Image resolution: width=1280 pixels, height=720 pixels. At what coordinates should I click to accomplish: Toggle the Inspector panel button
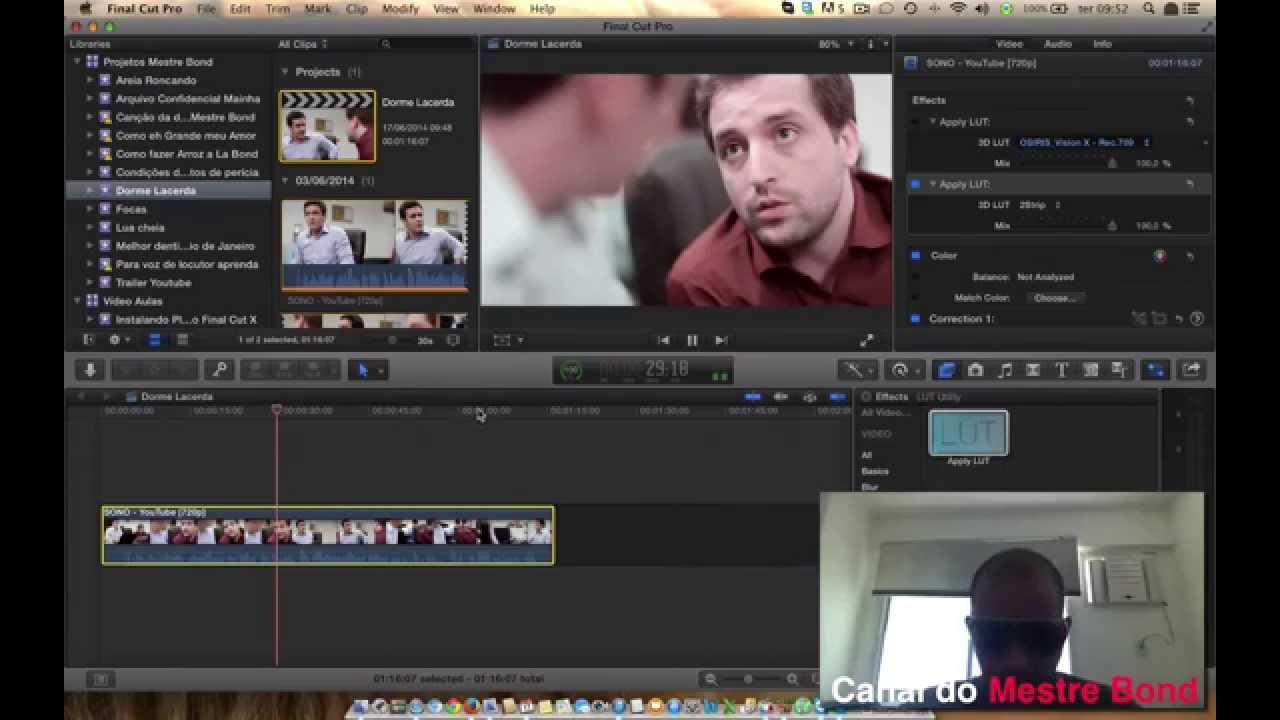click(1156, 370)
